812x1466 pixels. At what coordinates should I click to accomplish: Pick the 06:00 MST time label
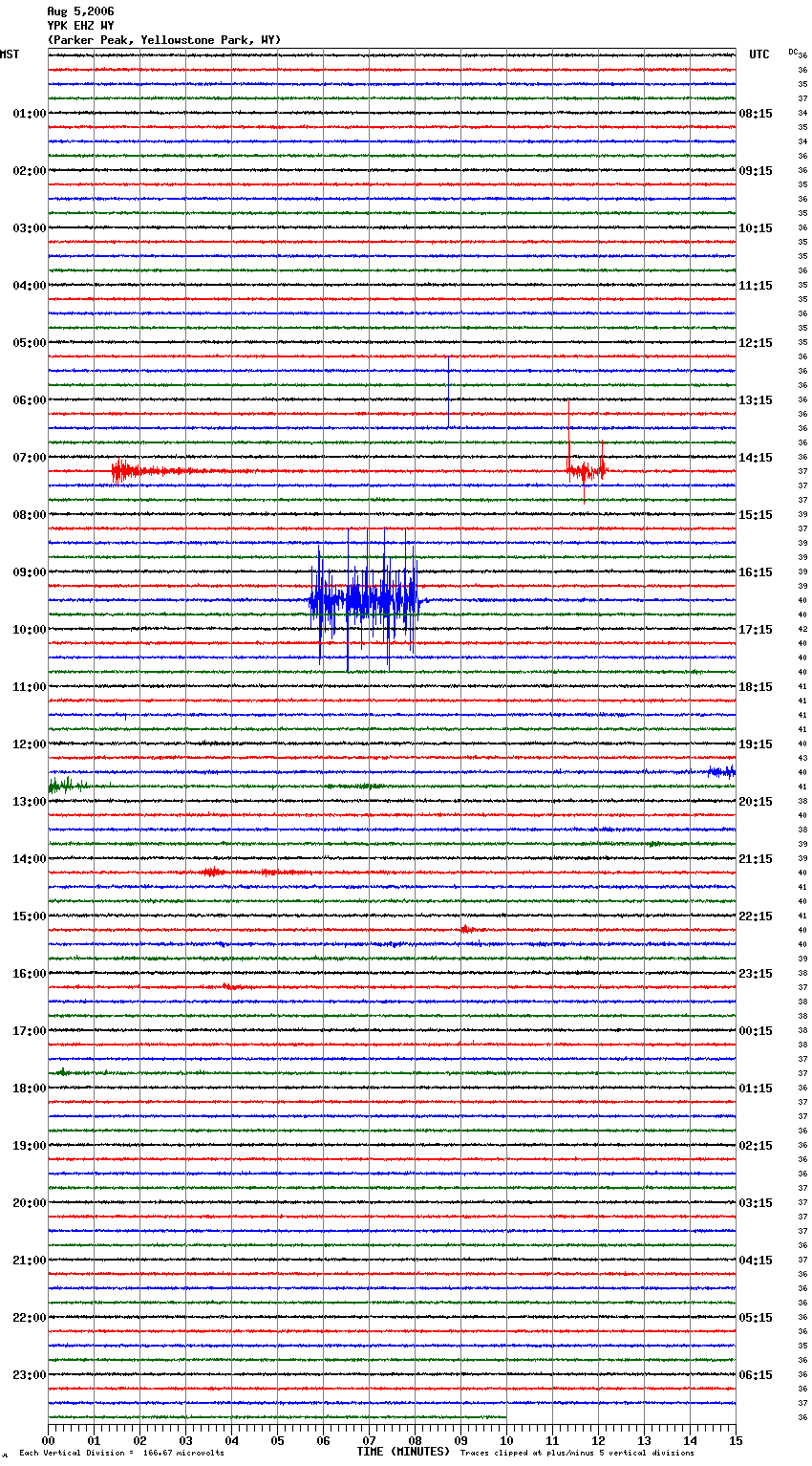pos(29,400)
